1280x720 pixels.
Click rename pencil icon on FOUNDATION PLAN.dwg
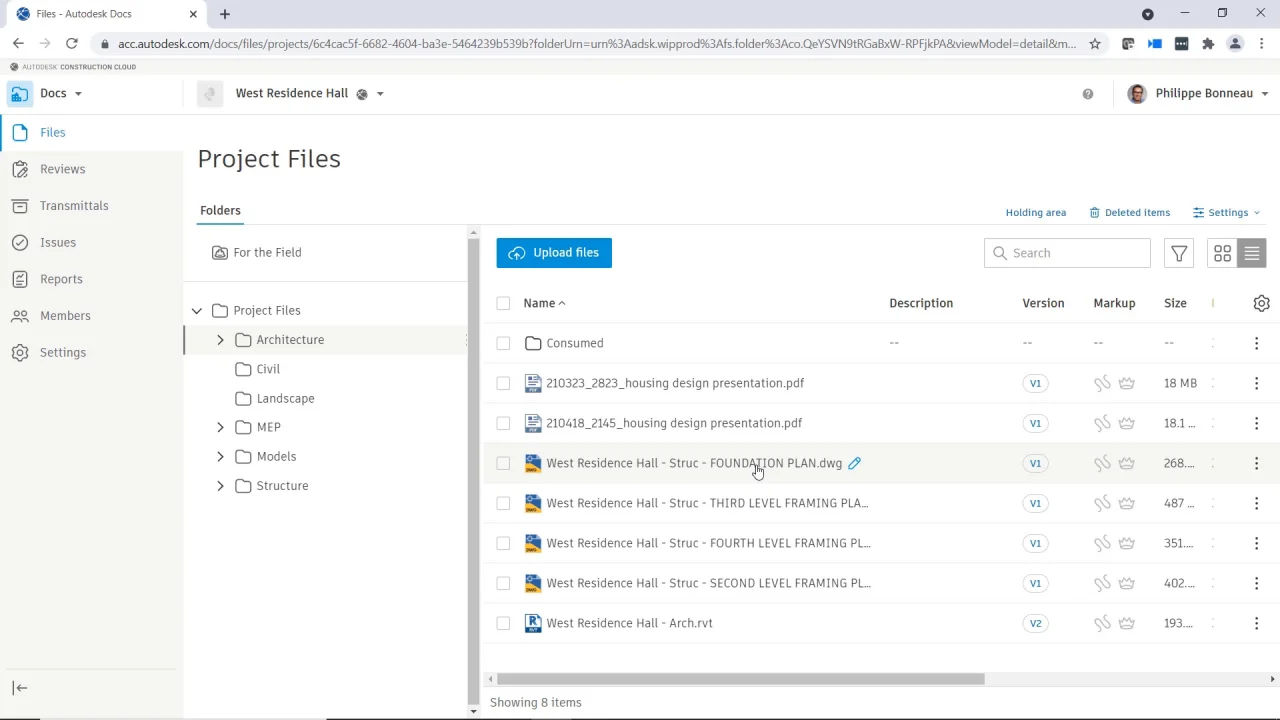coord(854,463)
